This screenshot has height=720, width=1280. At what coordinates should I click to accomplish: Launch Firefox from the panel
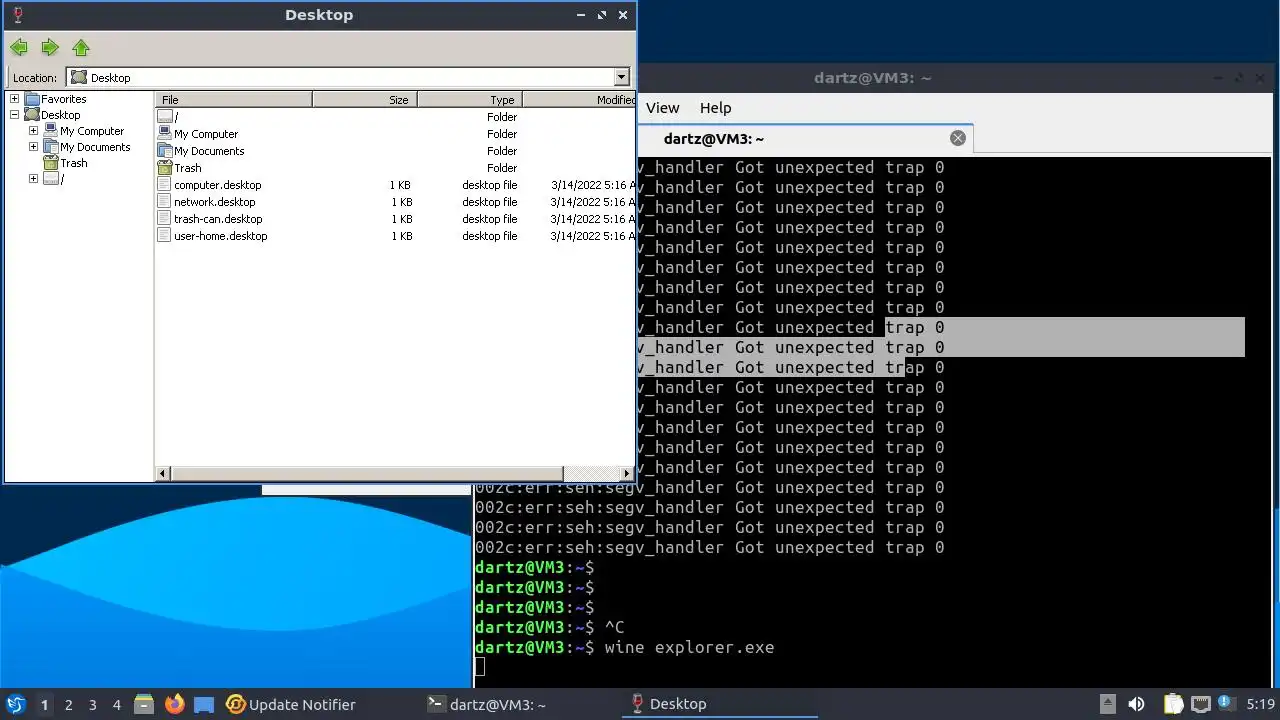[x=175, y=704]
